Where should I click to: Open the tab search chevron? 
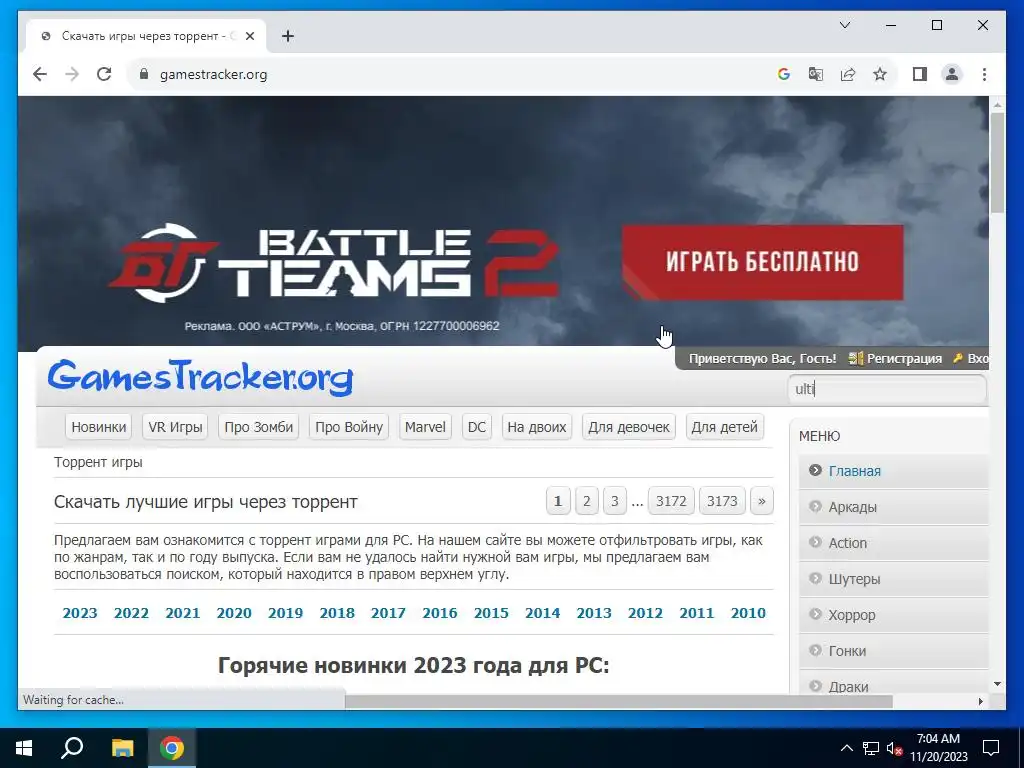point(844,25)
